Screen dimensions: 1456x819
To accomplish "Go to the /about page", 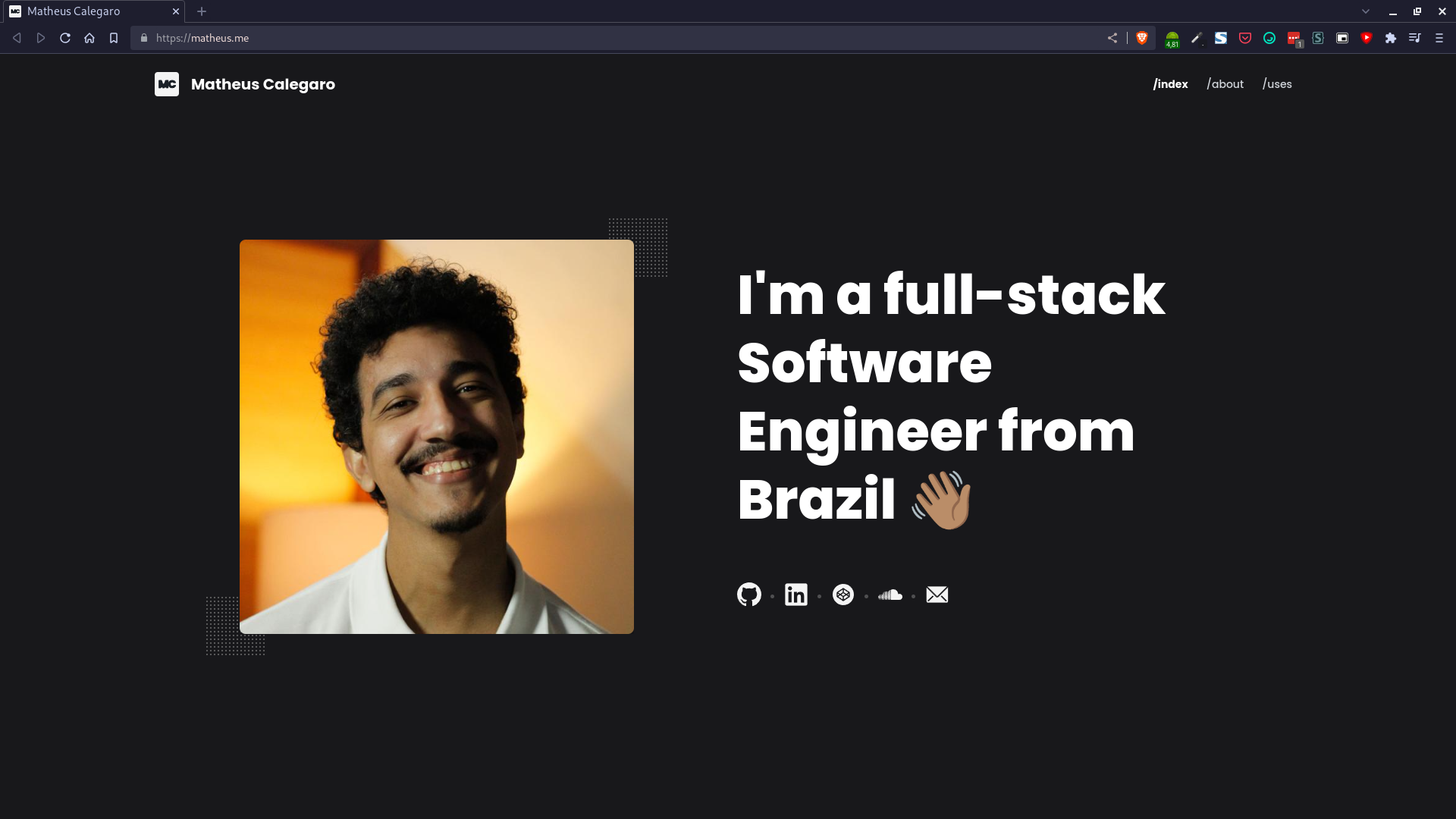I will (x=1225, y=84).
